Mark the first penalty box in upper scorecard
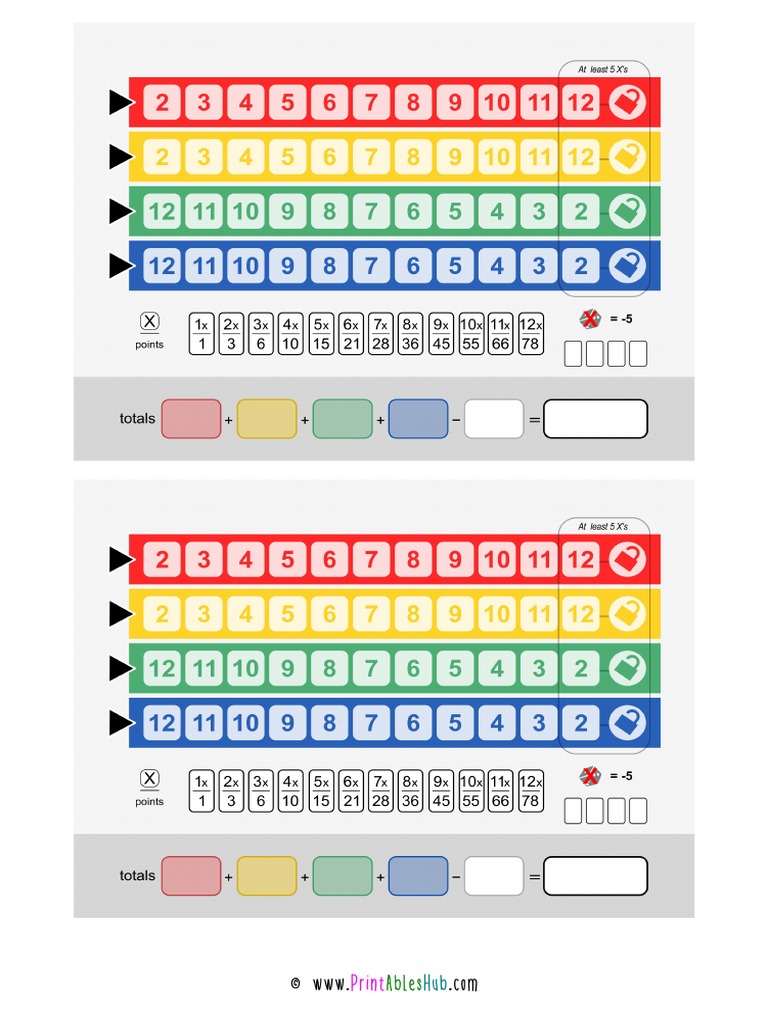Image resolution: width=768 pixels, height=1024 pixels. 573,354
